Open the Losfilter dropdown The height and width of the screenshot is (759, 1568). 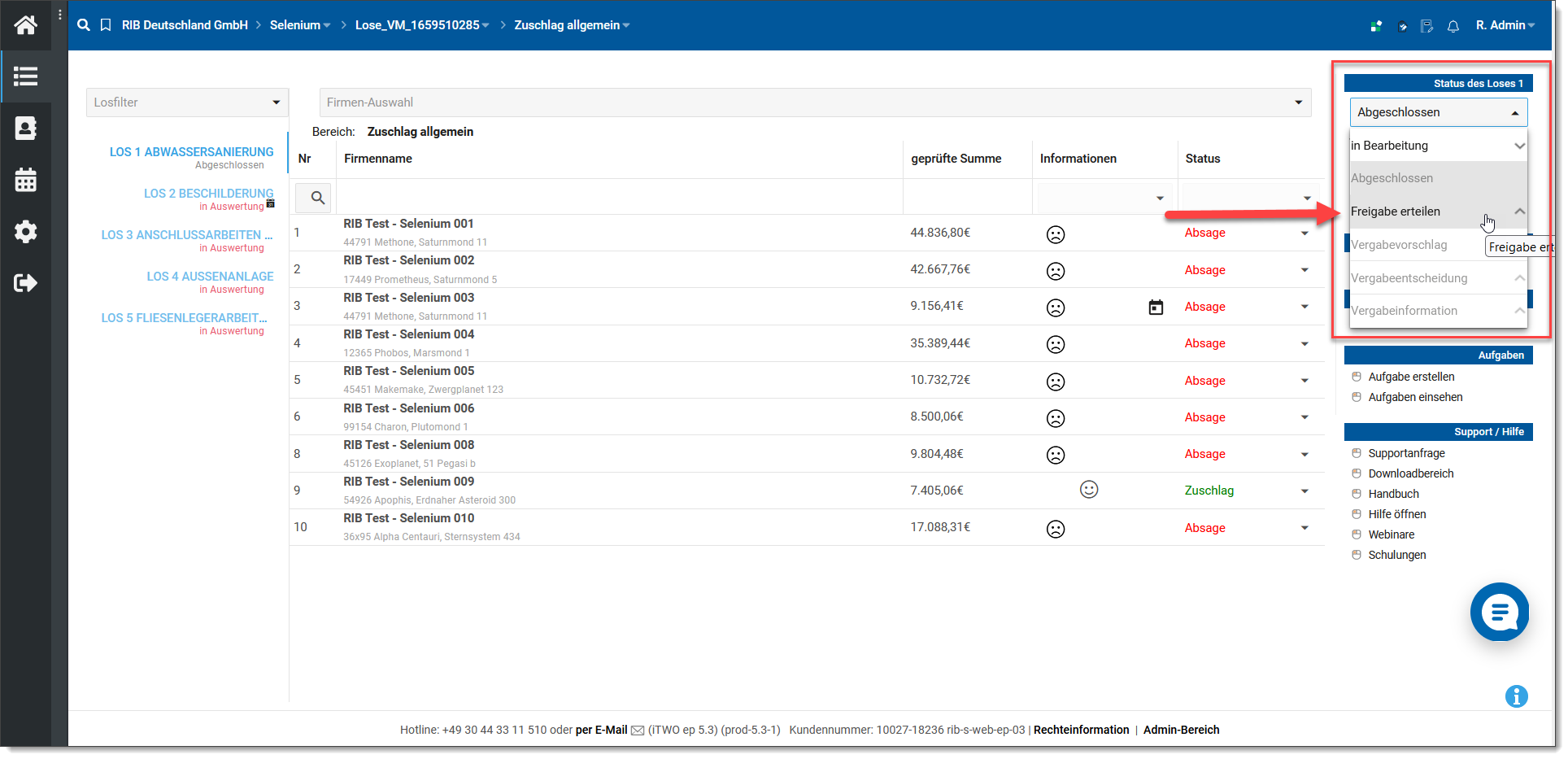pos(187,103)
